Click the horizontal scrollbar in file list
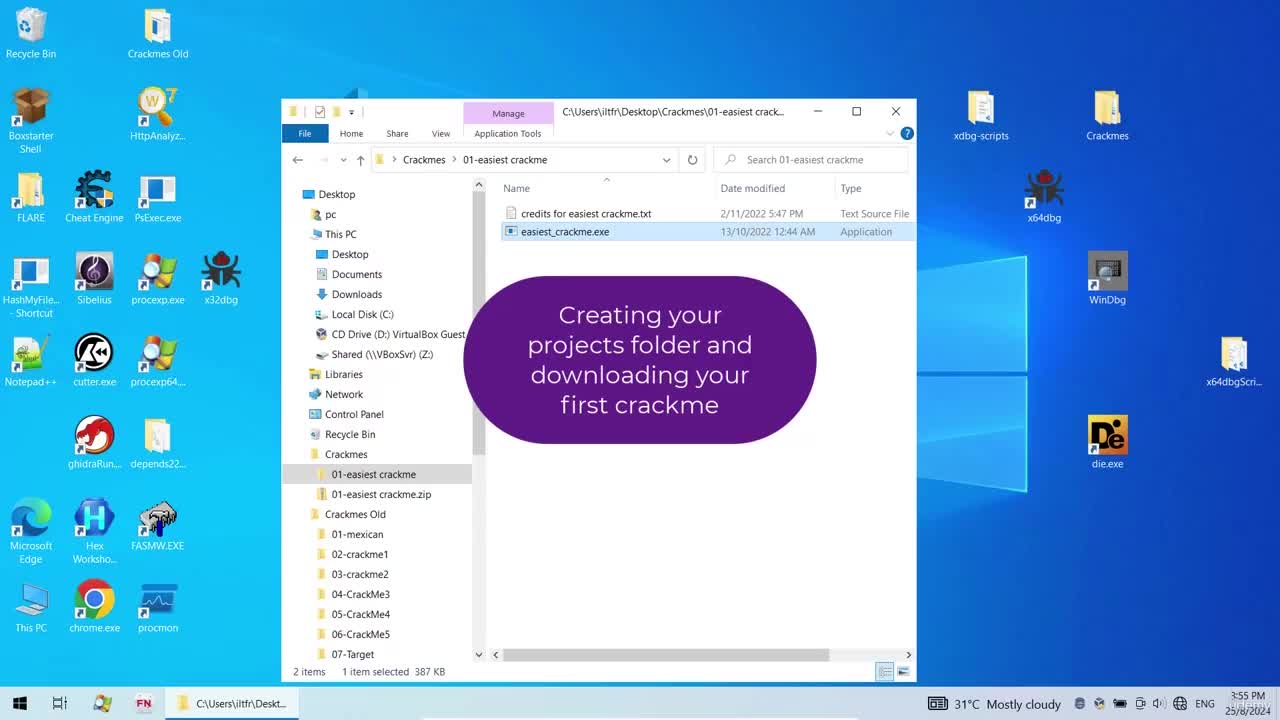The image size is (1280, 720). (x=666, y=655)
